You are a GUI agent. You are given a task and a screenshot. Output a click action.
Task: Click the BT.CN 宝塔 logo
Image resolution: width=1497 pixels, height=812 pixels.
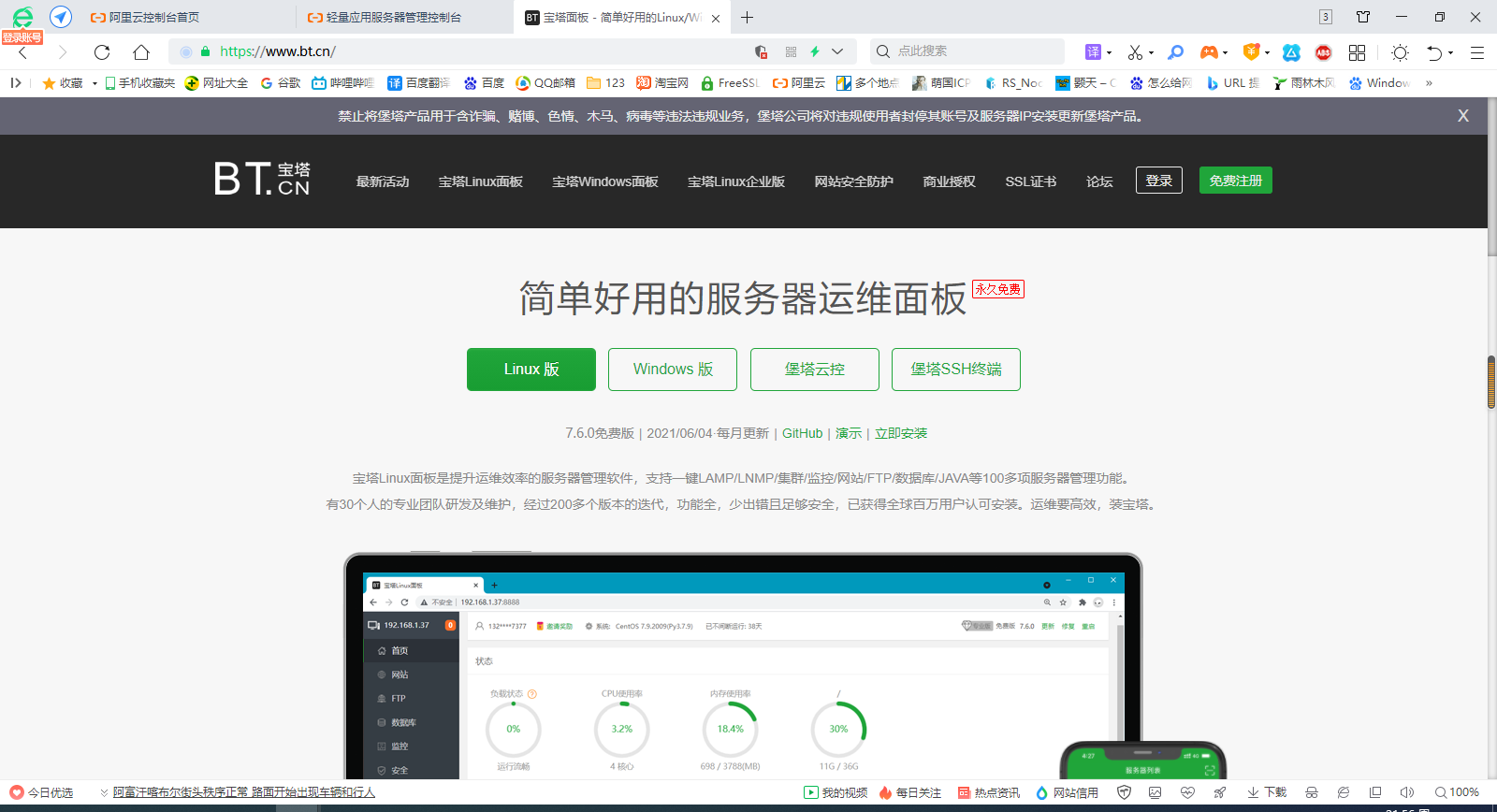click(262, 179)
